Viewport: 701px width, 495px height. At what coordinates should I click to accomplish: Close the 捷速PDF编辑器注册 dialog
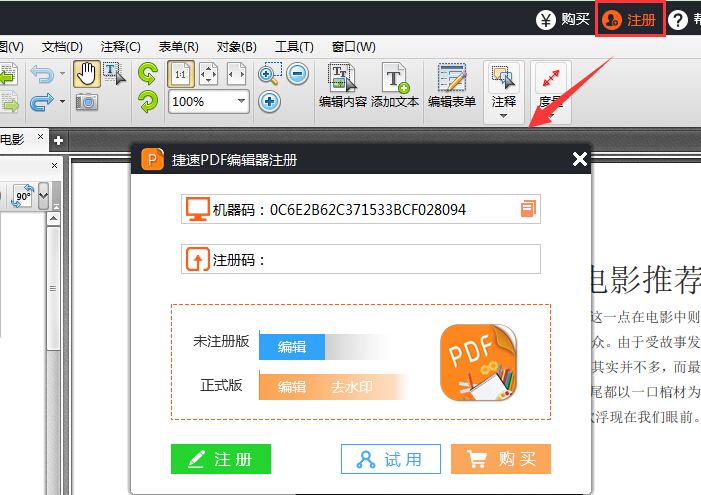pyautogui.click(x=579, y=159)
